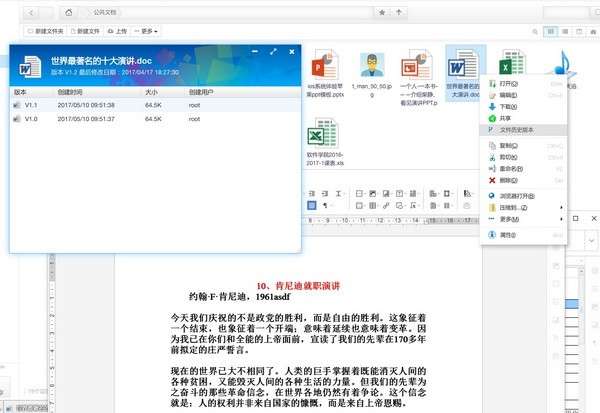This screenshot has height=413, width=600.
Task: Switch to icon grid view
Action: 551,31
